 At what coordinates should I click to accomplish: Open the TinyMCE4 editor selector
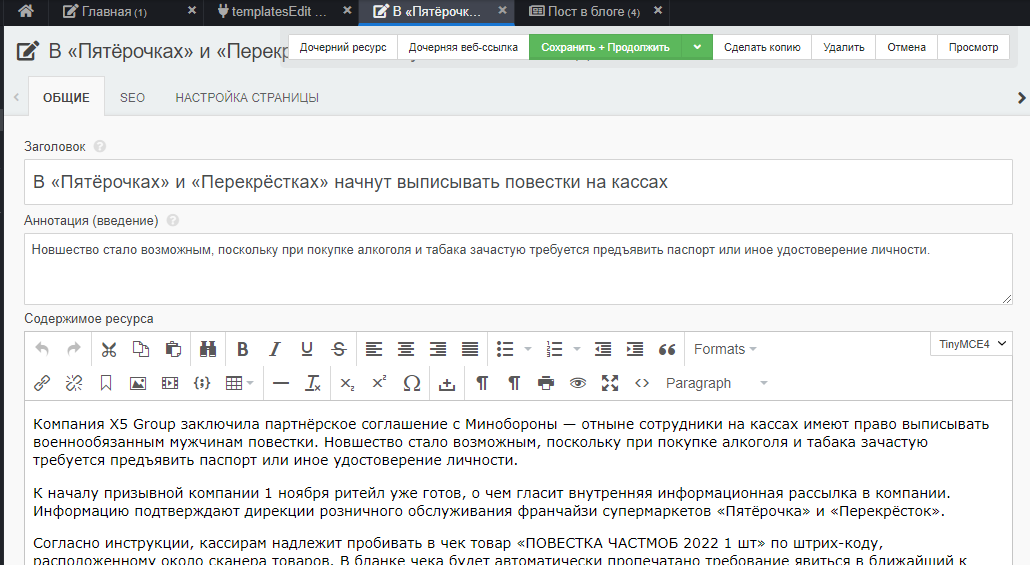972,344
